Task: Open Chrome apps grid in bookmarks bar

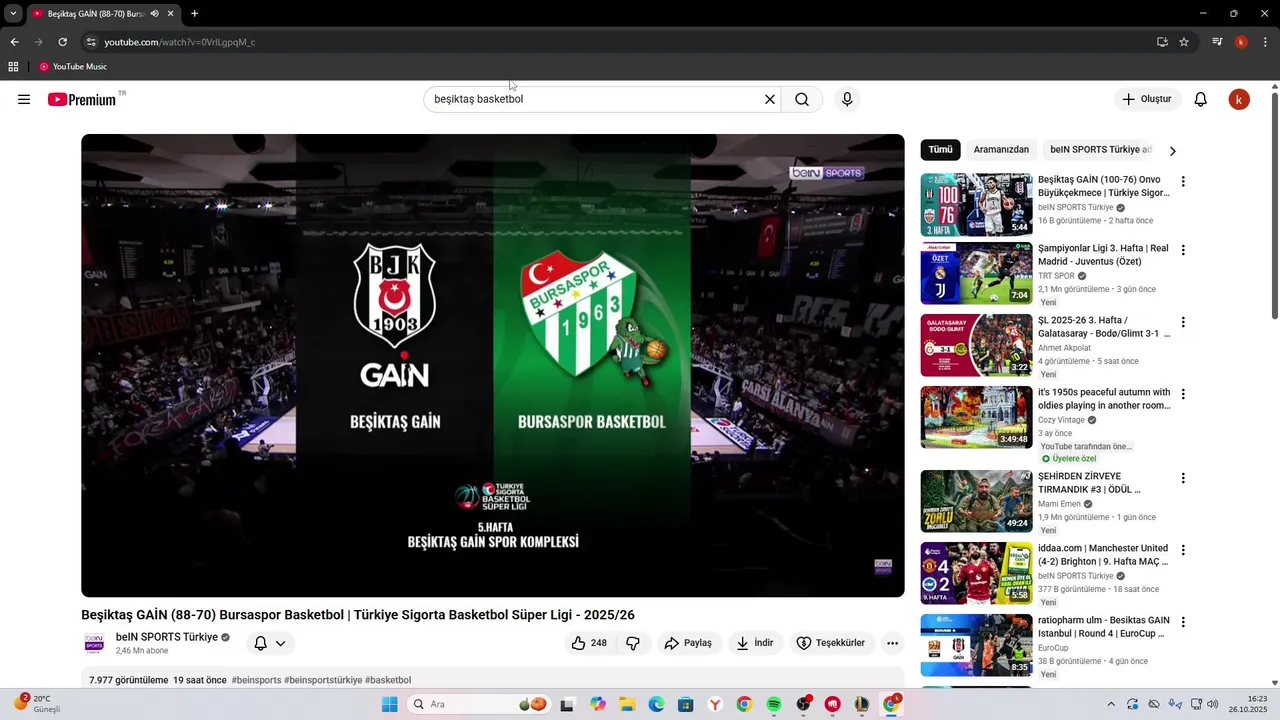Action: pos(13,67)
